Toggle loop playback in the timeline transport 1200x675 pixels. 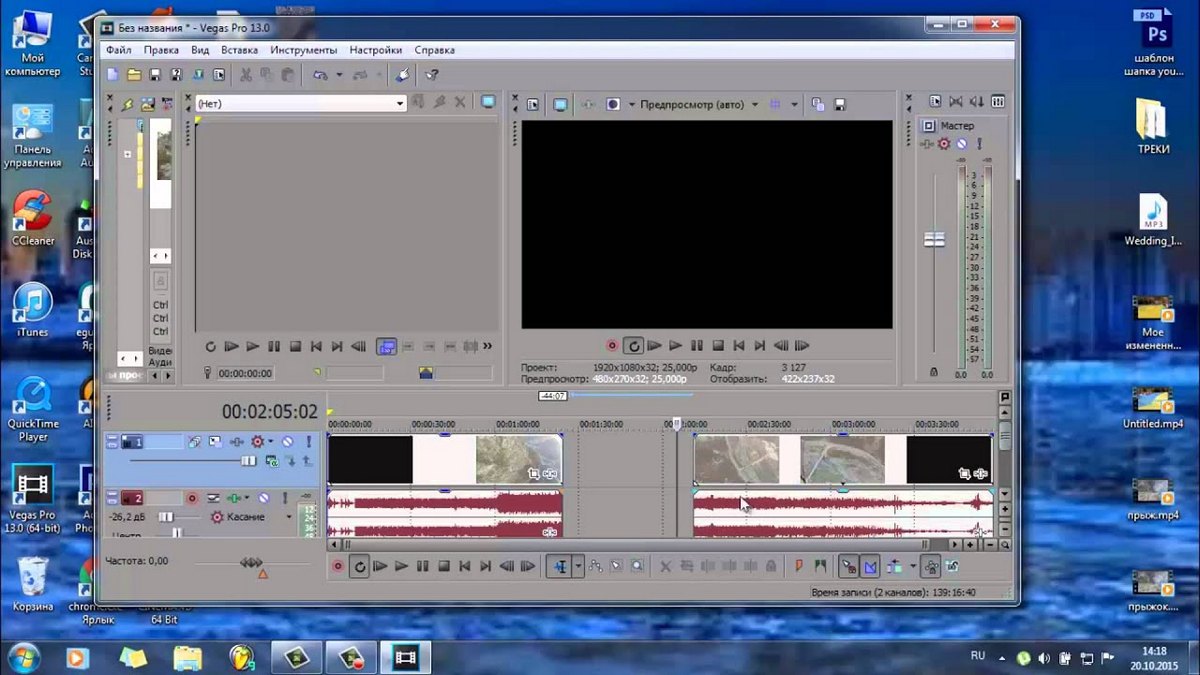360,566
